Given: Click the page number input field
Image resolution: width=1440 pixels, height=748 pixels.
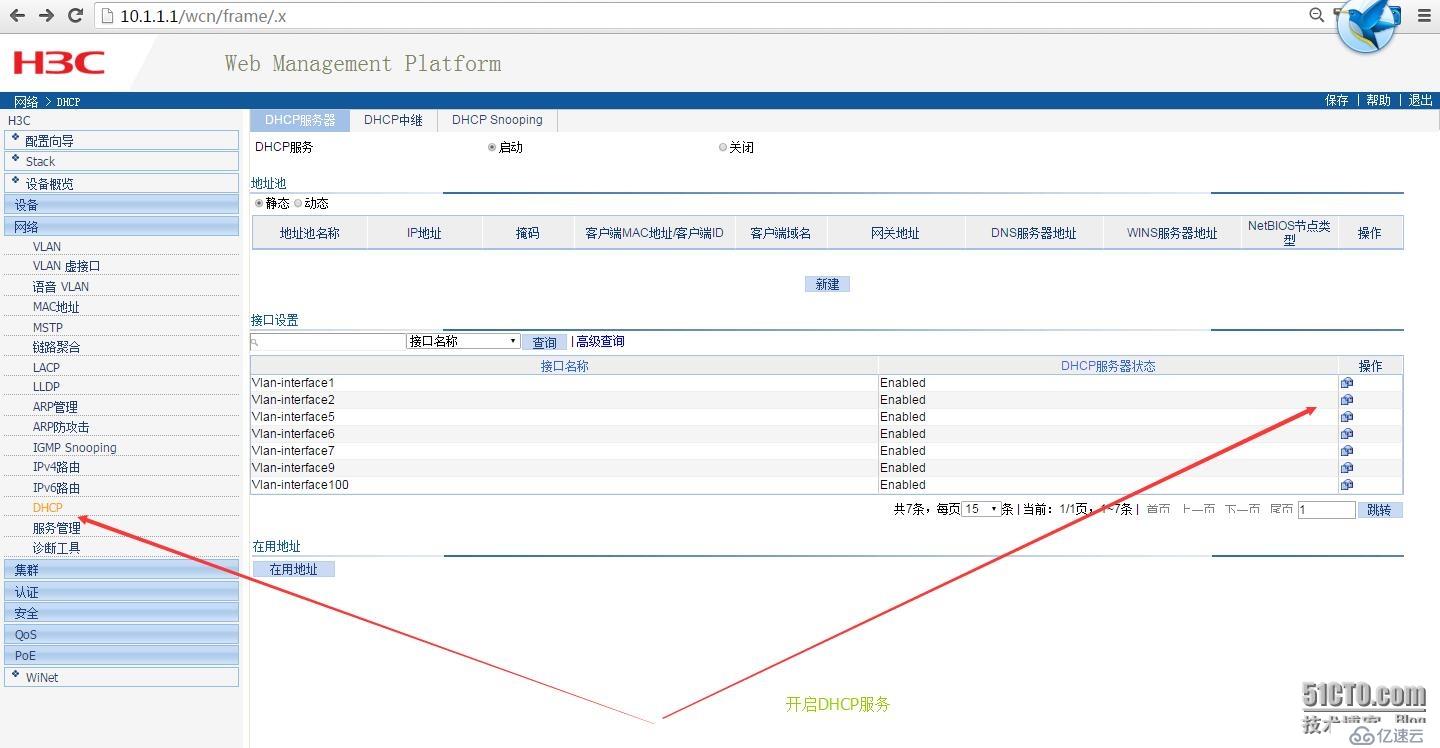Looking at the screenshot, I should point(1326,510).
